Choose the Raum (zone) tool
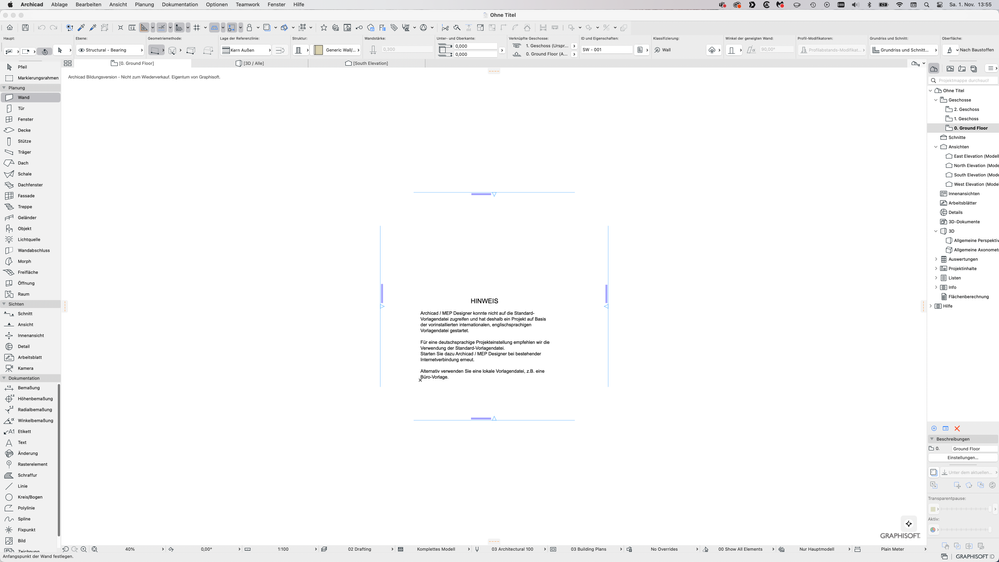Viewport: 999px width, 562px height. pyautogui.click(x=30, y=294)
